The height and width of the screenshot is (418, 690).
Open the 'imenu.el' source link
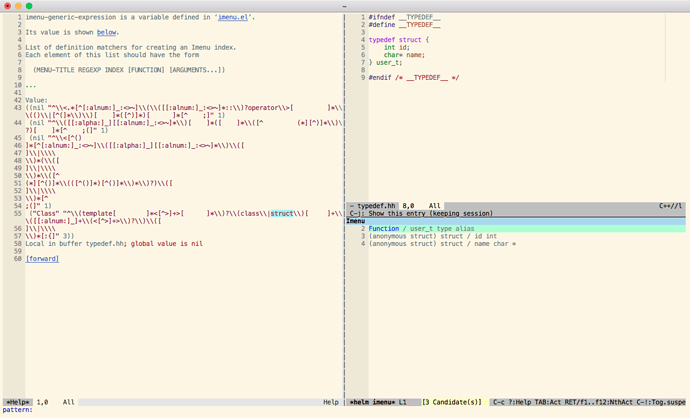[x=233, y=18]
